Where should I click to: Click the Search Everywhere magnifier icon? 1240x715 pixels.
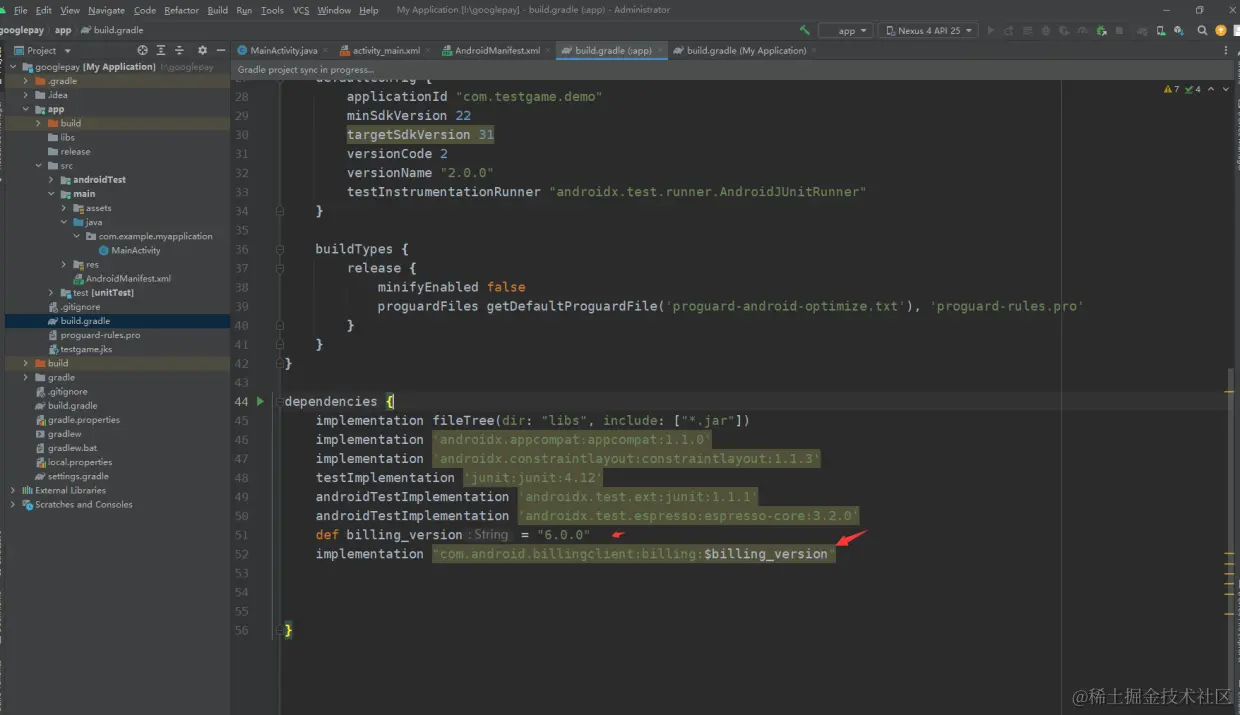point(1202,30)
